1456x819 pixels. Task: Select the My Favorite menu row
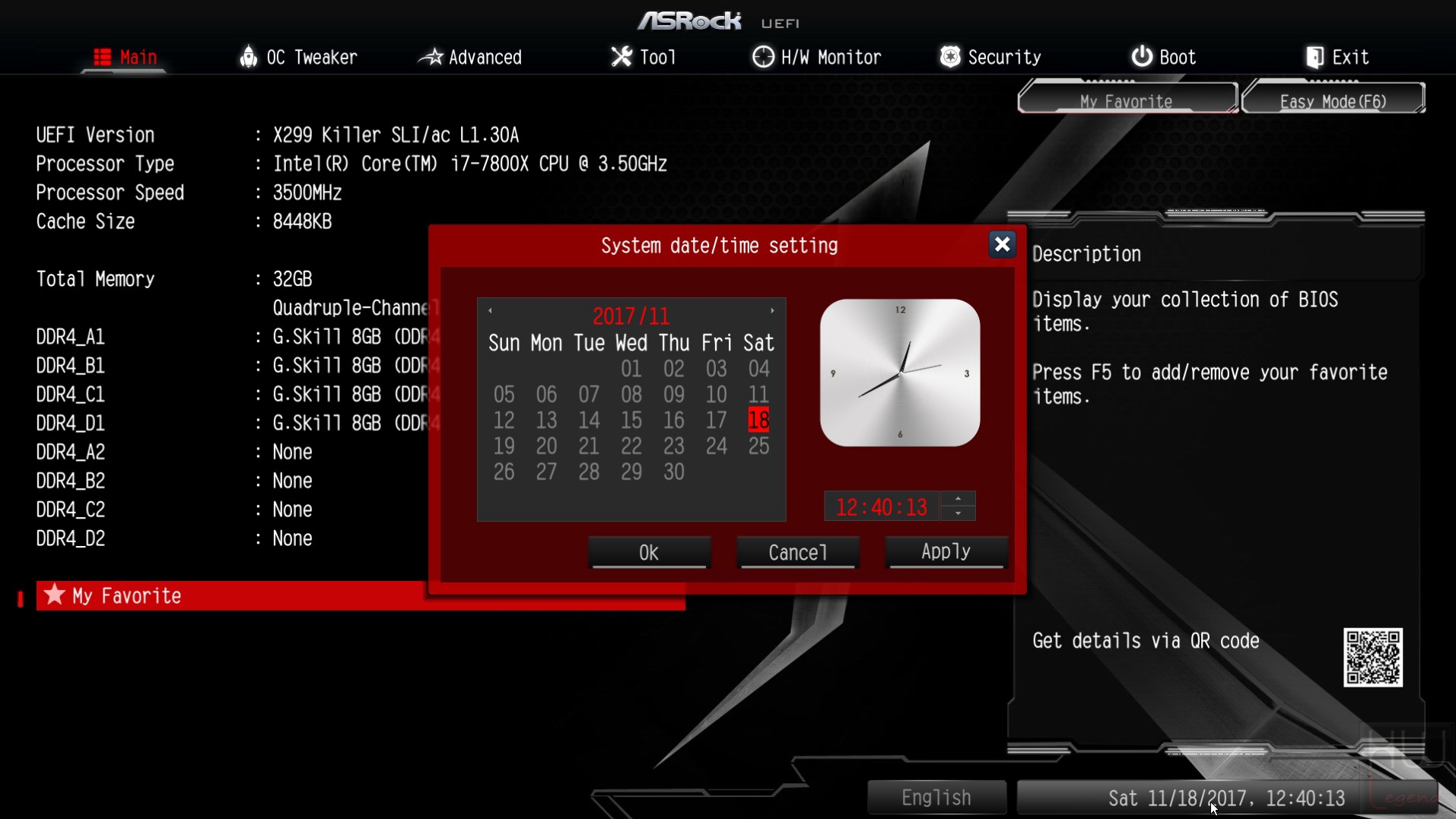coord(360,595)
